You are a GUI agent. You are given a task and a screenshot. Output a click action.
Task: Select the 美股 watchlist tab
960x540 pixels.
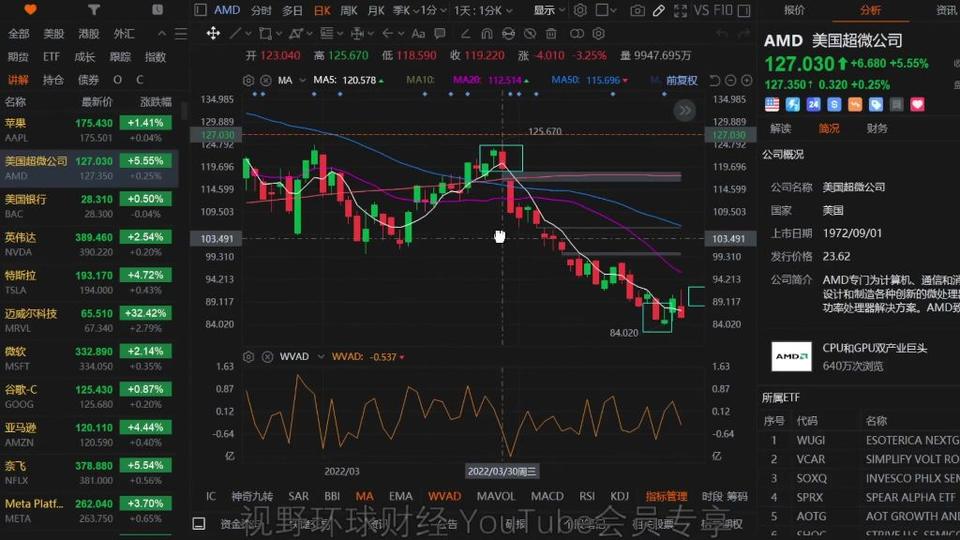(54, 34)
